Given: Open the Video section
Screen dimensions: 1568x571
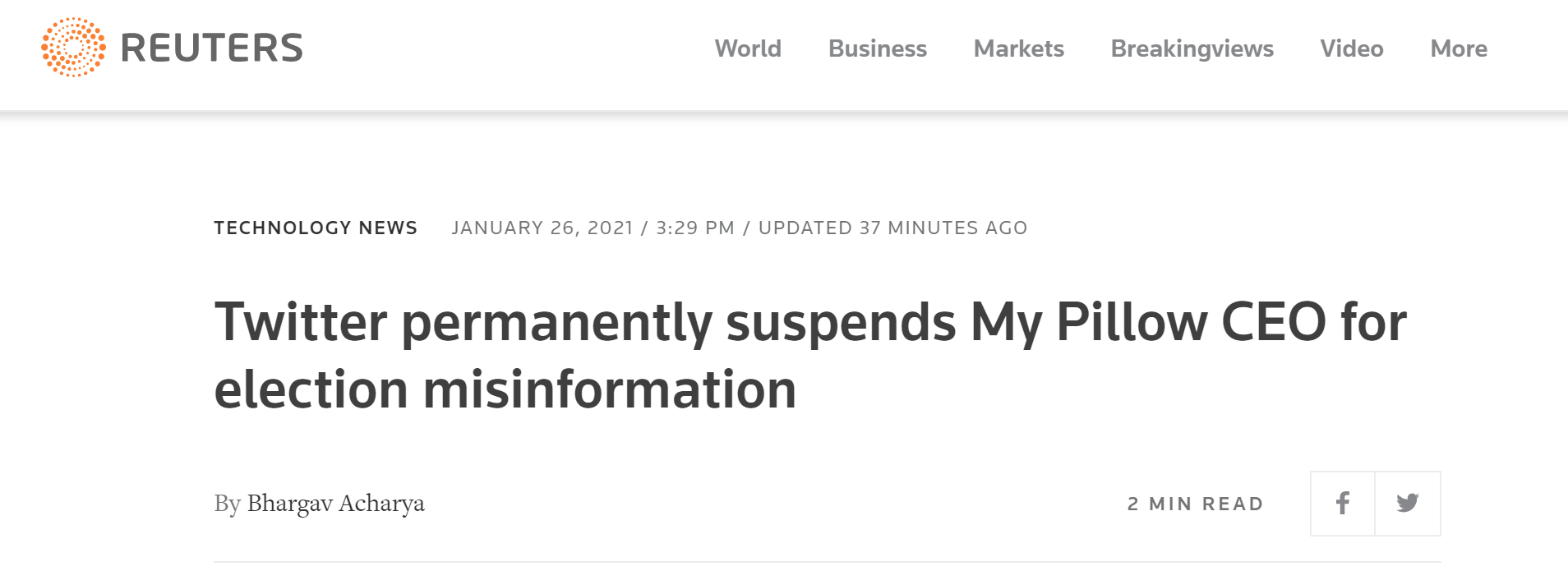Looking at the screenshot, I should click(x=1351, y=49).
